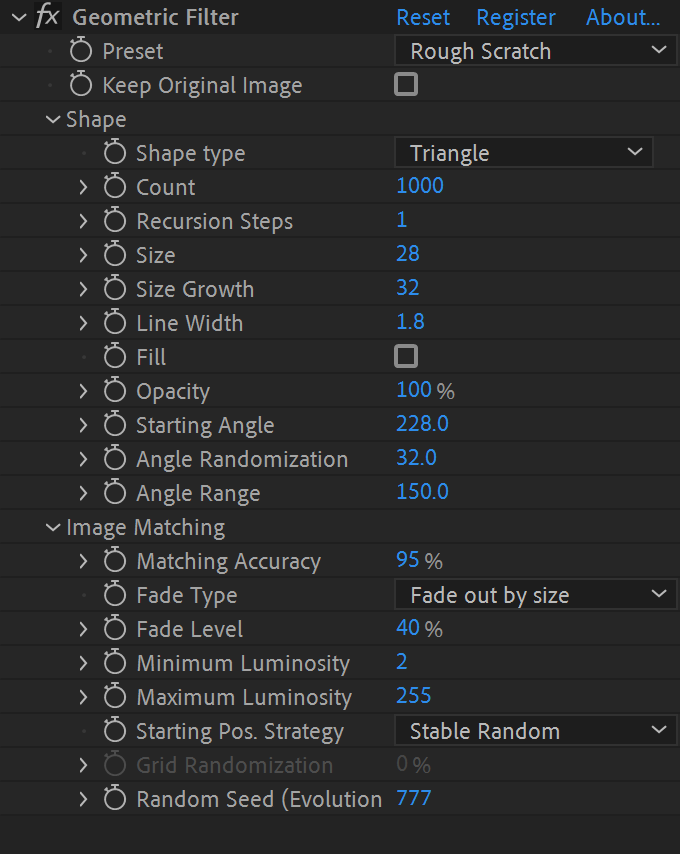Open the Preset dropdown showing Rough Scratch
The image size is (680, 854).
tap(536, 51)
